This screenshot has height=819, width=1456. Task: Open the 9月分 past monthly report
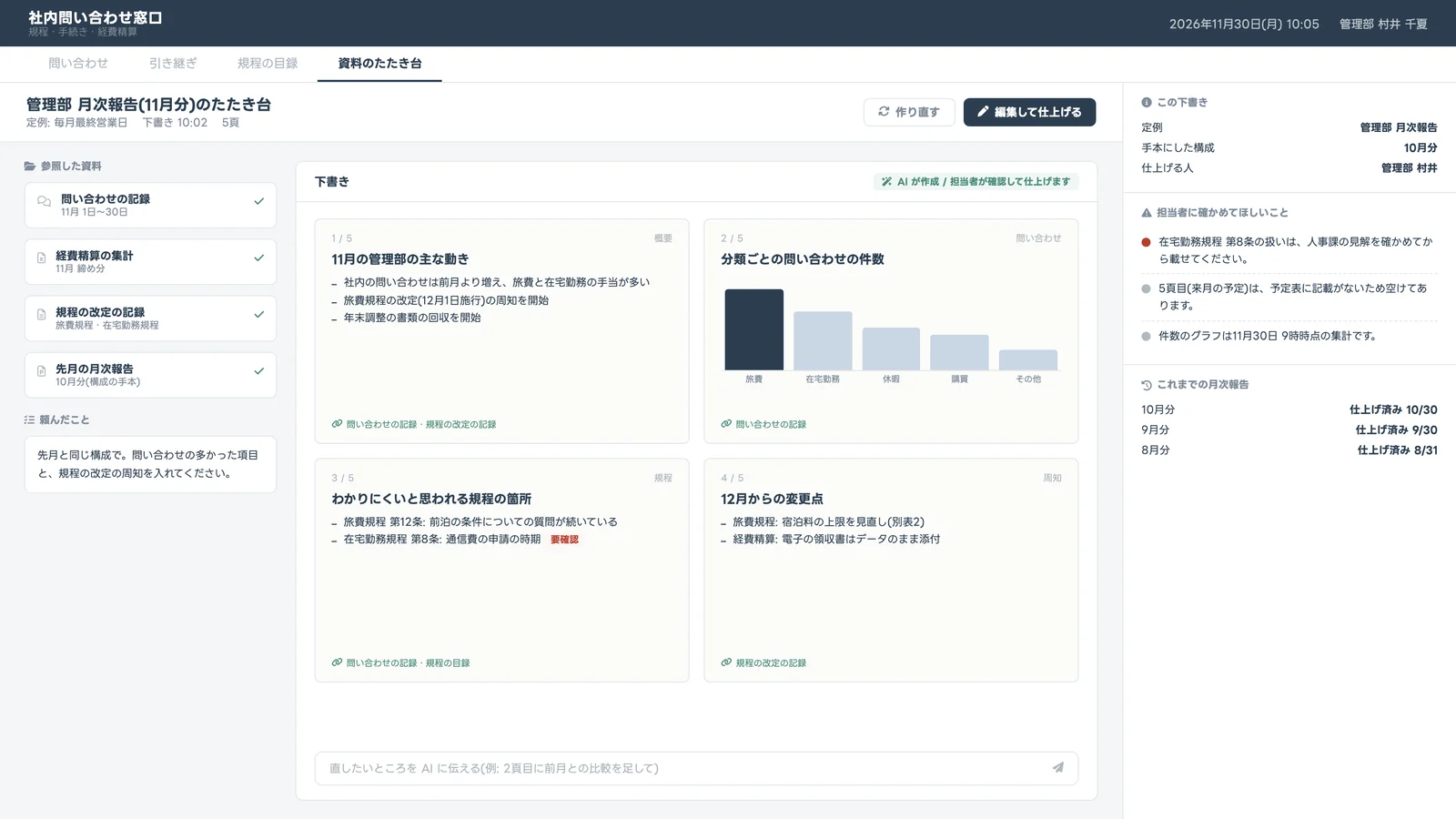[1289, 430]
